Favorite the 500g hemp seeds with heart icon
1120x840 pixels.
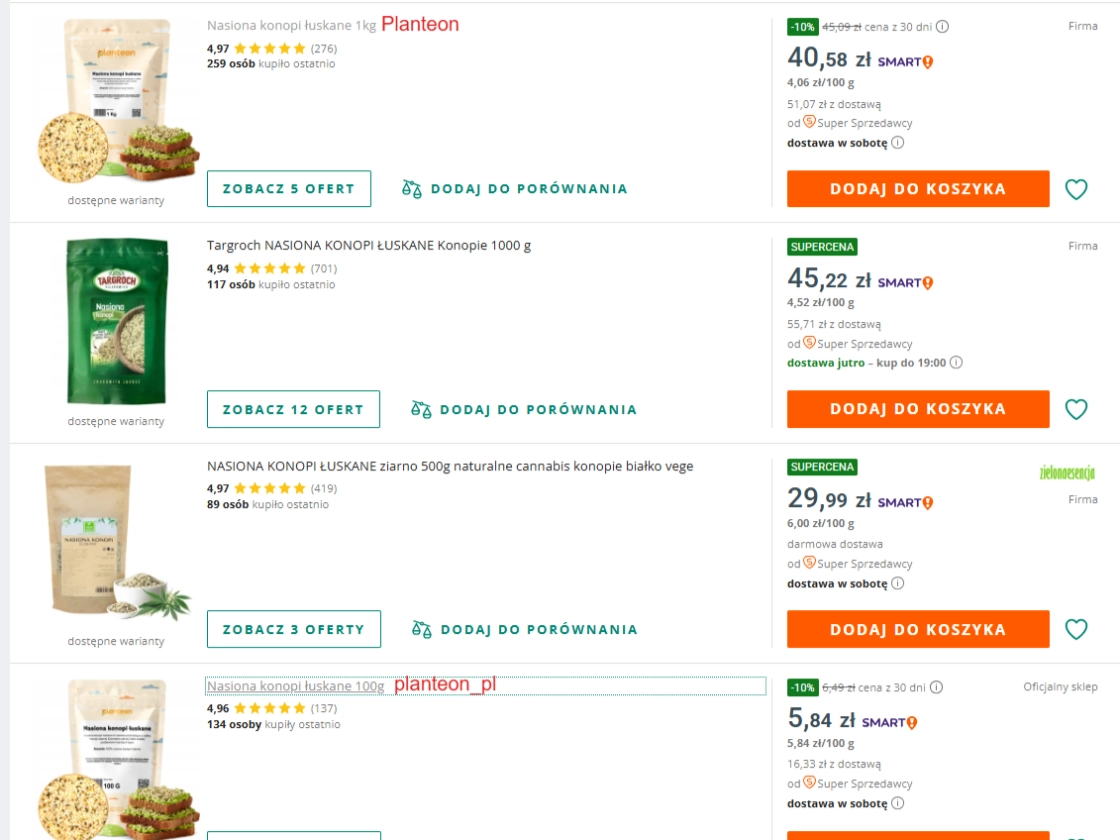[1076, 629]
